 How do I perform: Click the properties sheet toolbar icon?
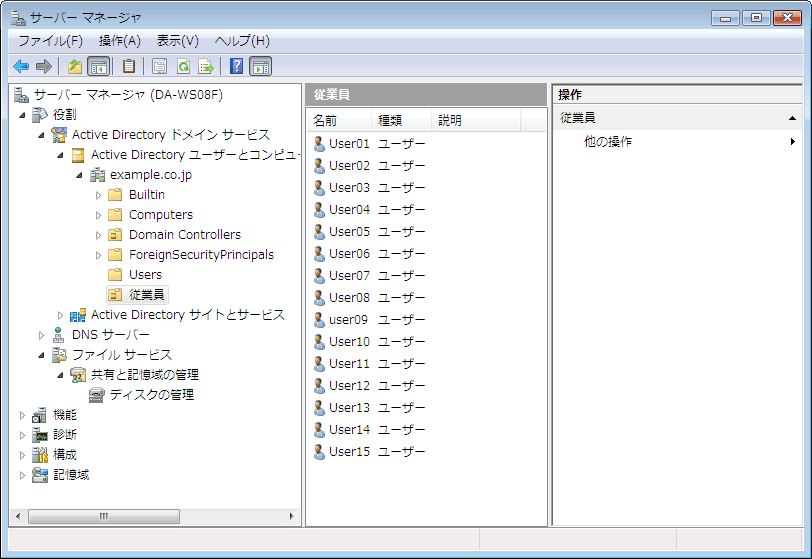click(x=160, y=66)
